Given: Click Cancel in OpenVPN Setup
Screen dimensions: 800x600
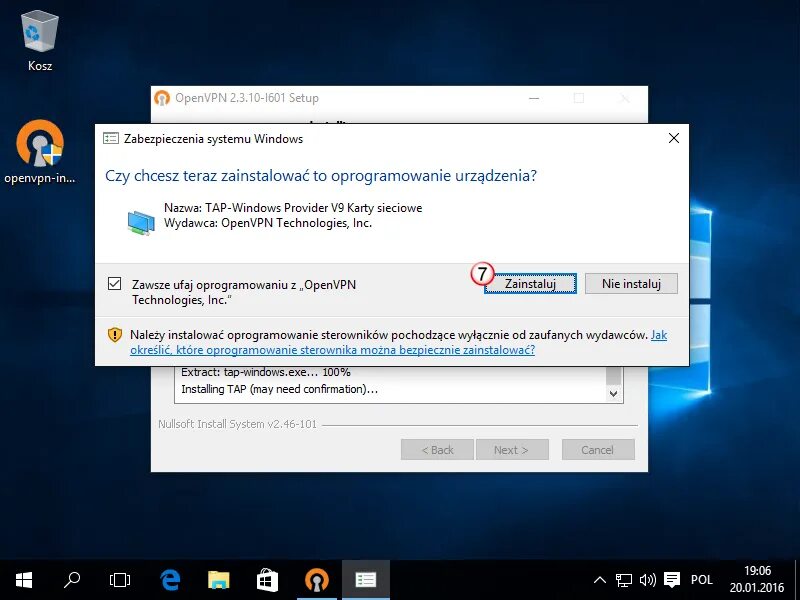Looking at the screenshot, I should click(598, 449).
